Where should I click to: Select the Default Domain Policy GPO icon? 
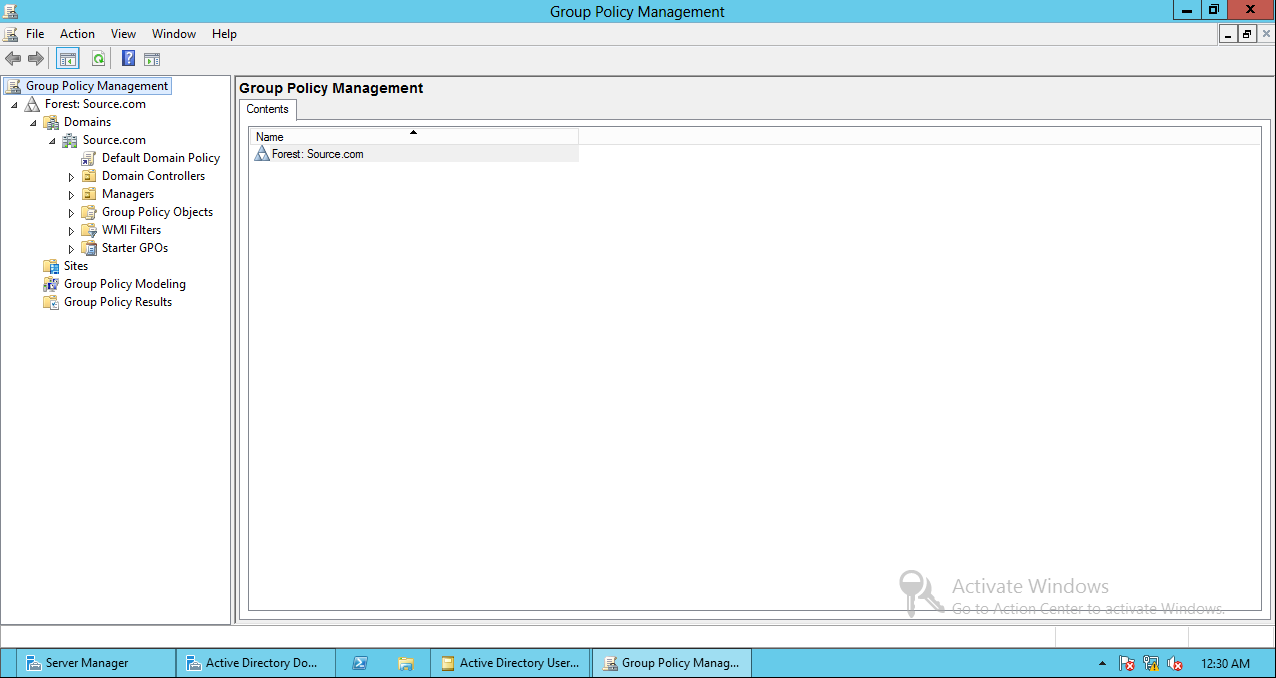click(89, 157)
